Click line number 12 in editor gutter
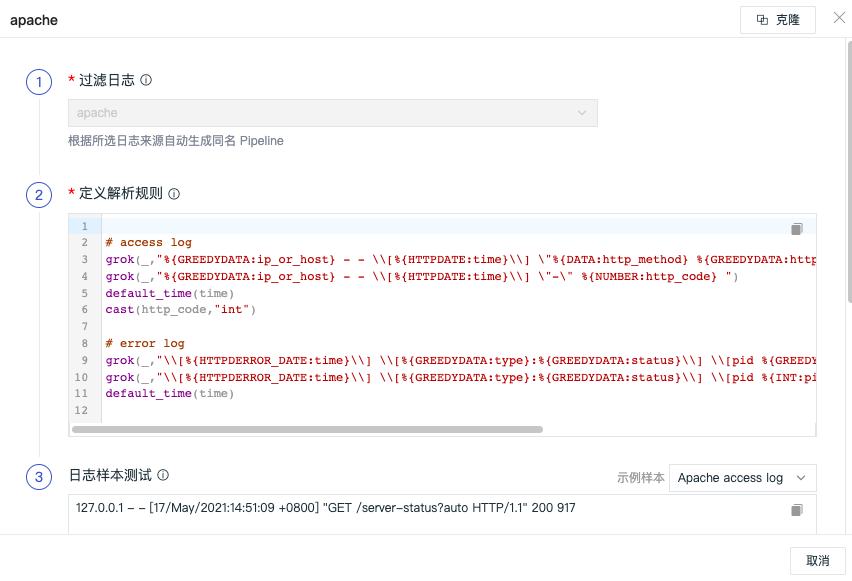 [81, 410]
